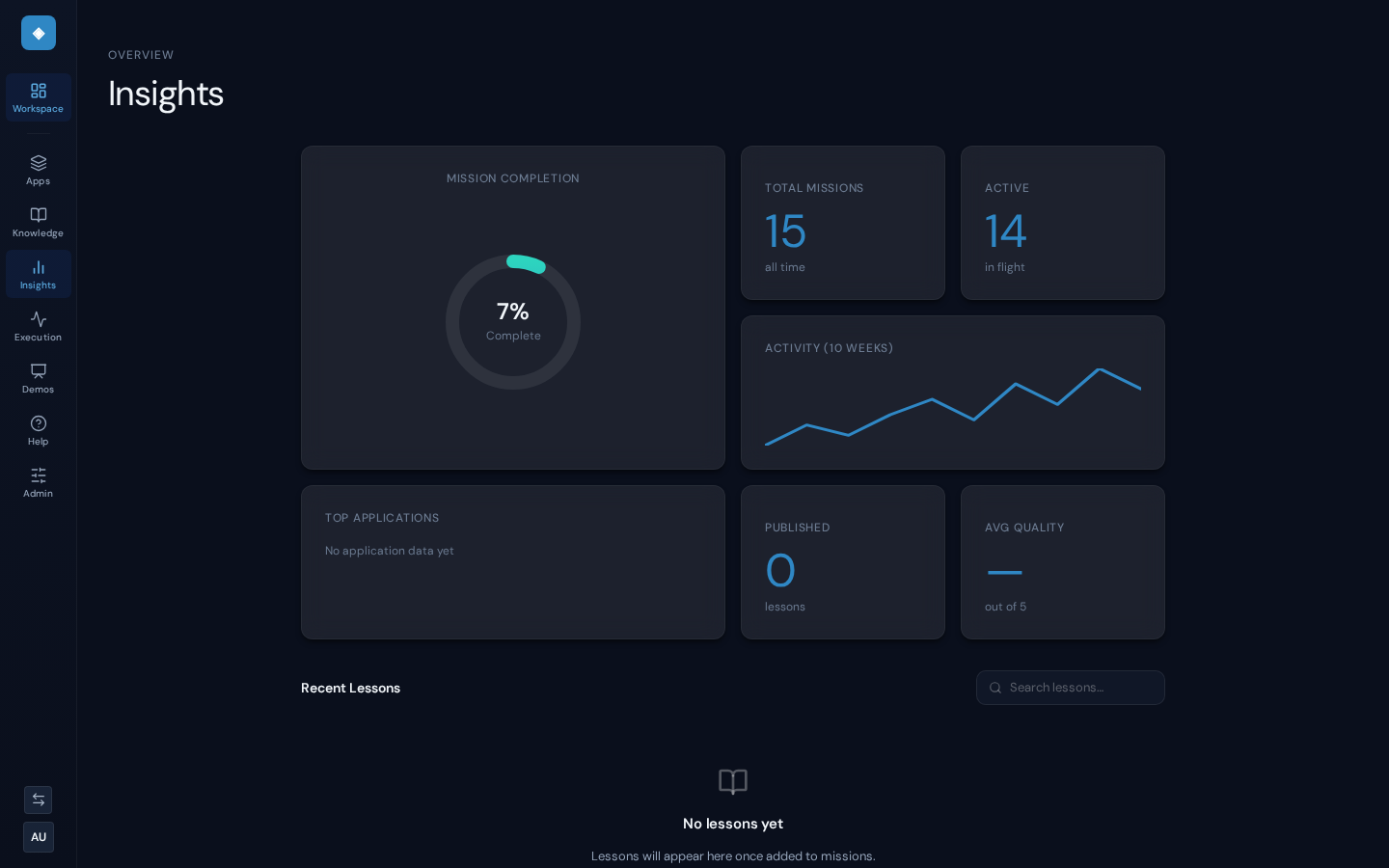
Task: Click the Top Applications heading
Action: tap(382, 518)
